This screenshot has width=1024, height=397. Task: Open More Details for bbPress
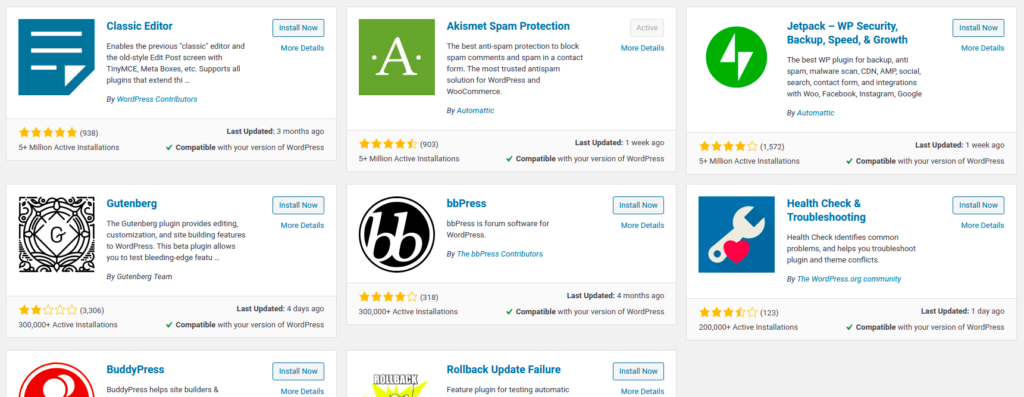tap(643, 225)
